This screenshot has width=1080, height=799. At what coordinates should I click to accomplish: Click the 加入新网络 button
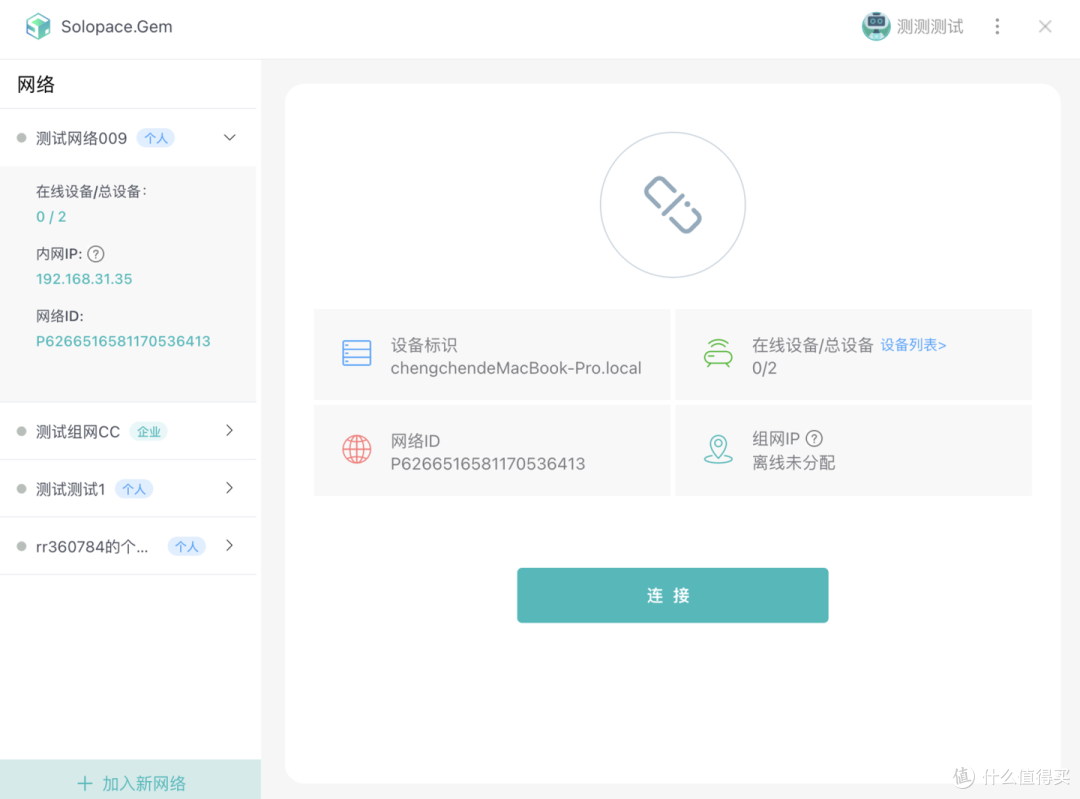[x=130, y=780]
